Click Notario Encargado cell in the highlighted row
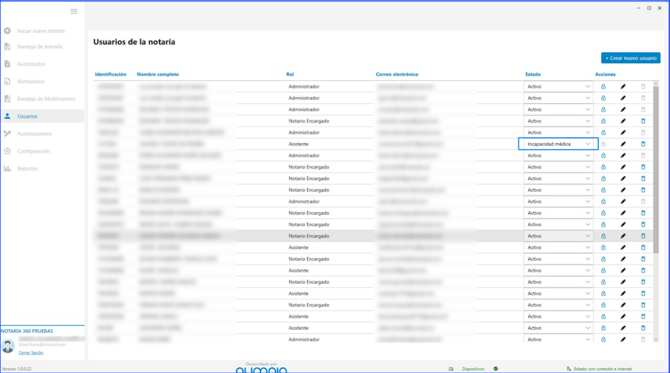The width and height of the screenshot is (670, 373). pos(309,236)
